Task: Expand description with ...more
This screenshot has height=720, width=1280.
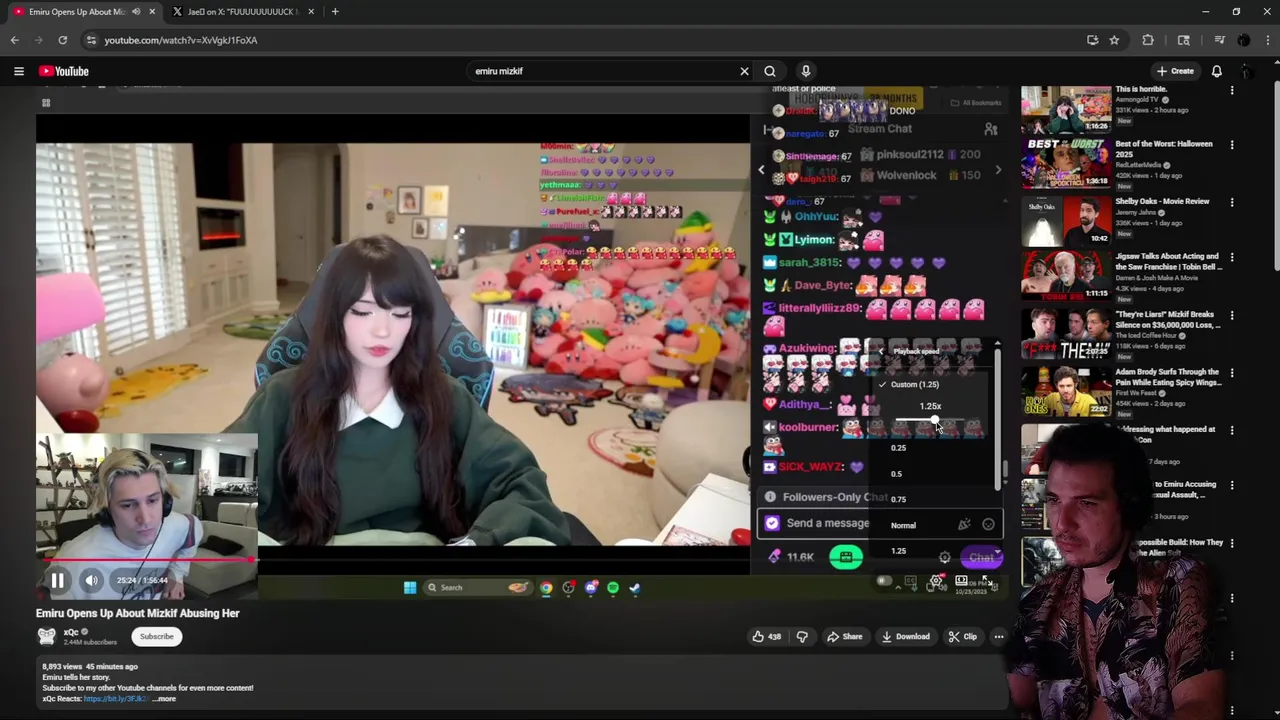Action: pyautogui.click(x=164, y=699)
